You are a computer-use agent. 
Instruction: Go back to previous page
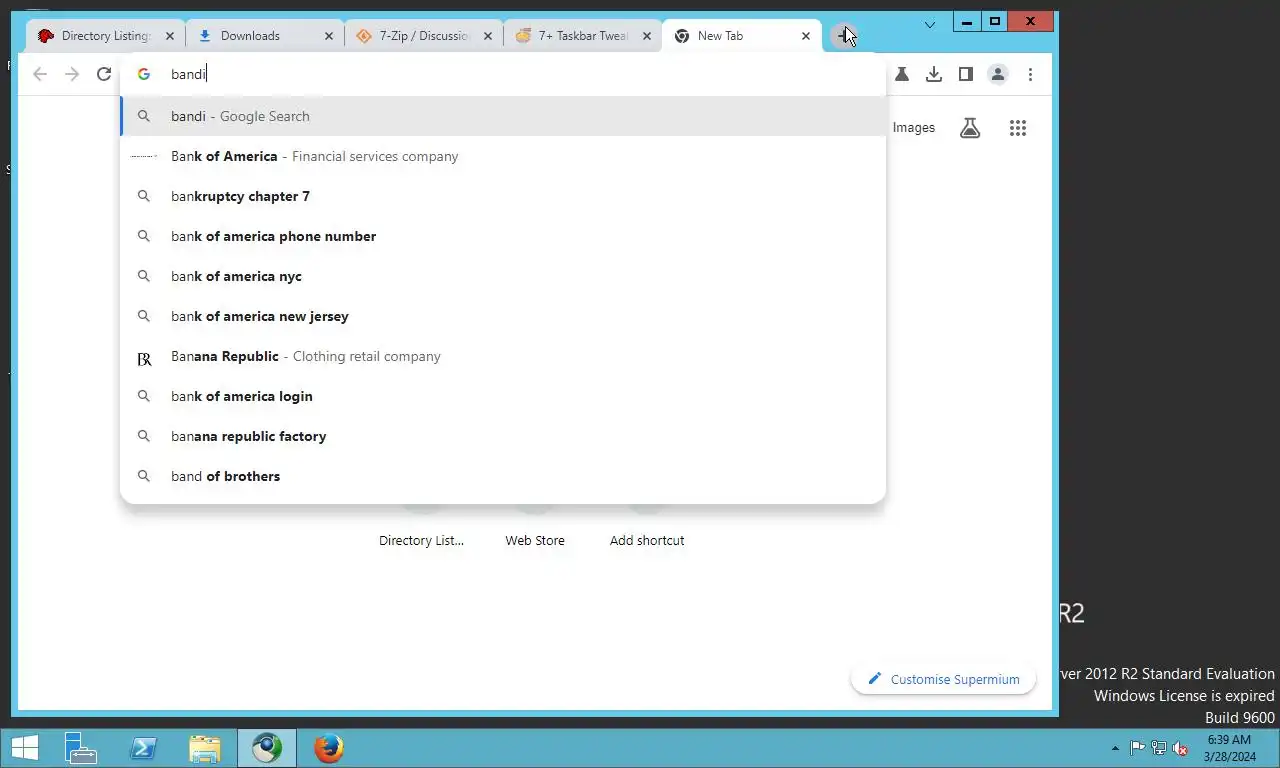coord(40,74)
